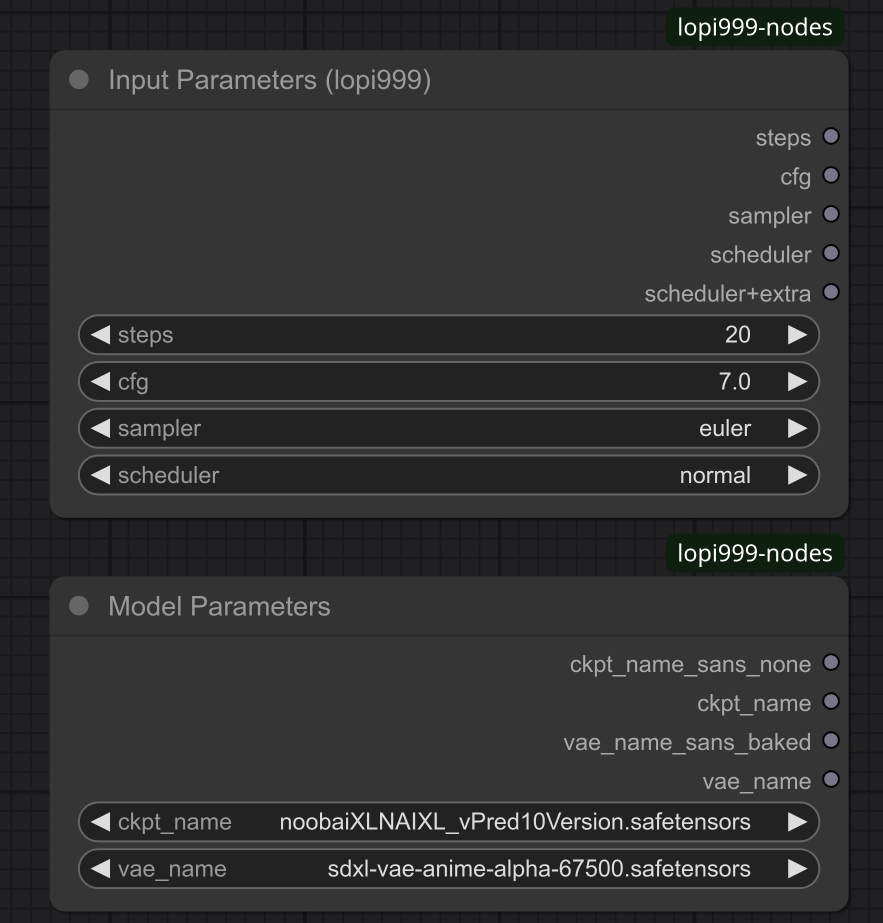The height and width of the screenshot is (923, 883).
Task: Select next vae_name with the right arrow
Action: [797, 870]
